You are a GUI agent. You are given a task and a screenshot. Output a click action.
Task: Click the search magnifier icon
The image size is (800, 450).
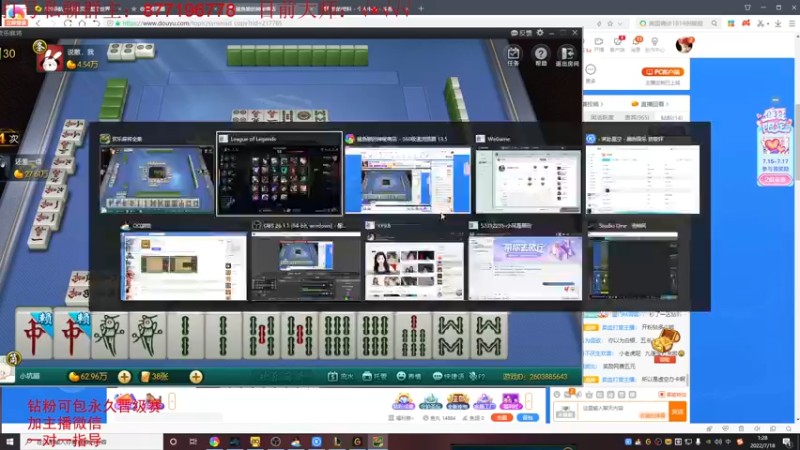(x=714, y=23)
